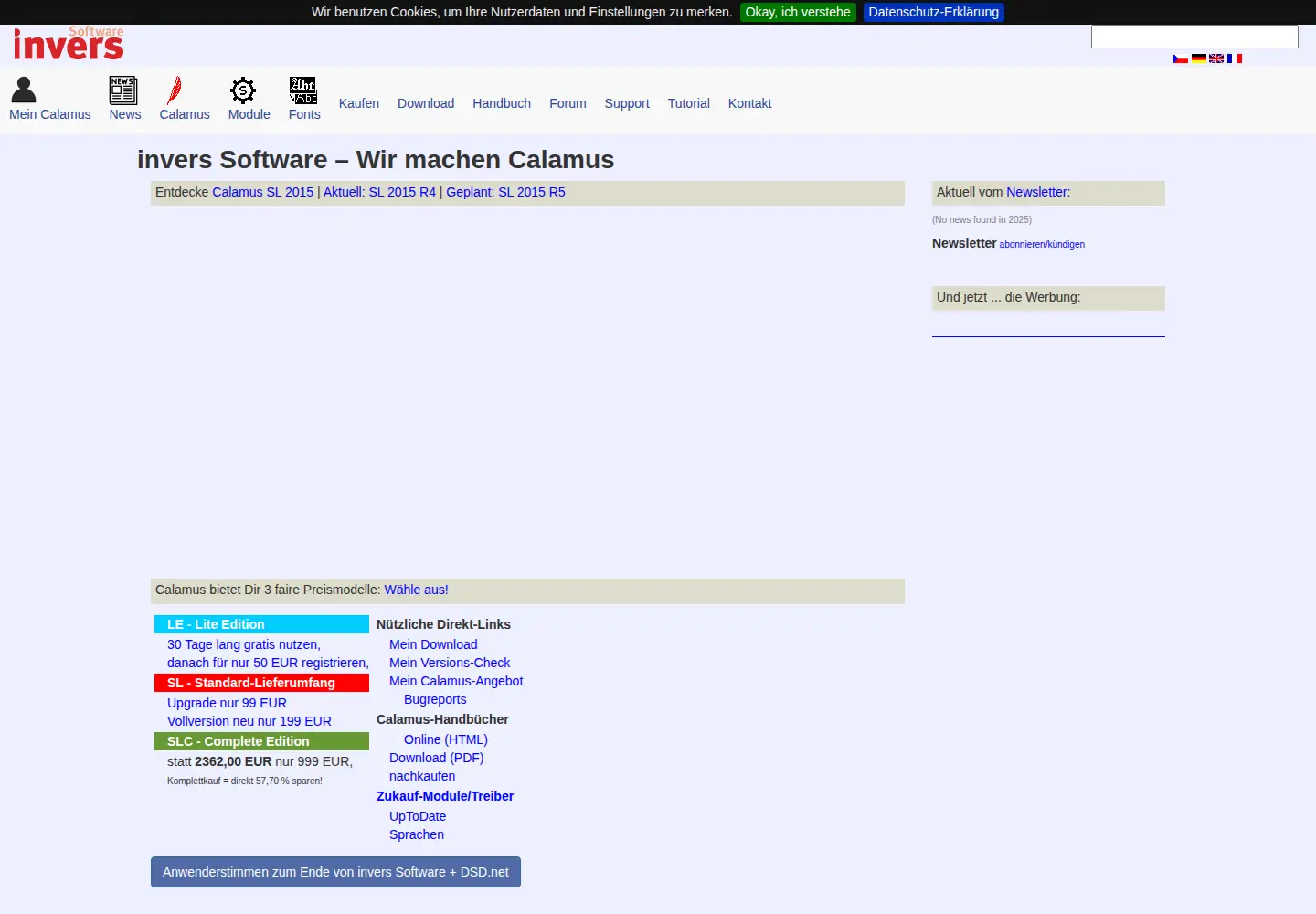Screen dimensions: 1316x914
Task: Open the Fonts icon in the navigation
Action: (x=302, y=90)
